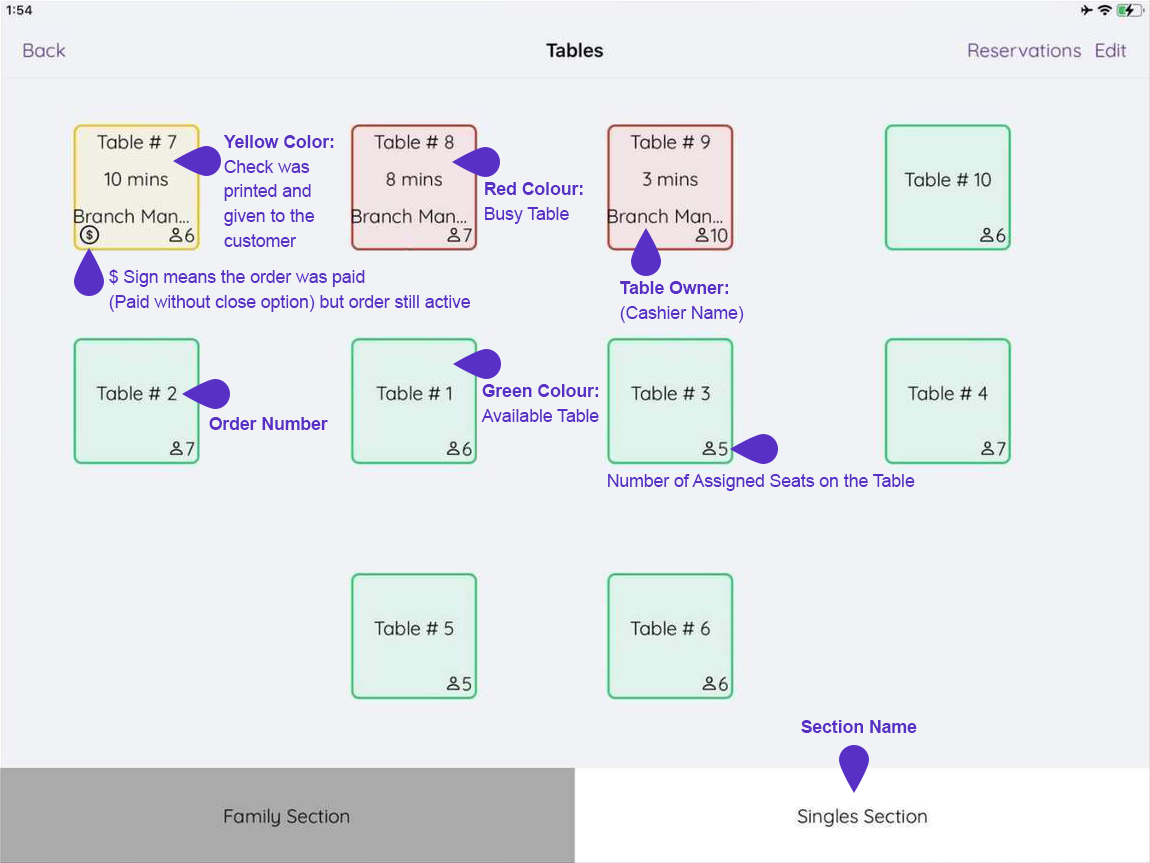Open the Reservations screen
Image resolution: width=1150 pixels, height=863 pixels.
(1024, 50)
